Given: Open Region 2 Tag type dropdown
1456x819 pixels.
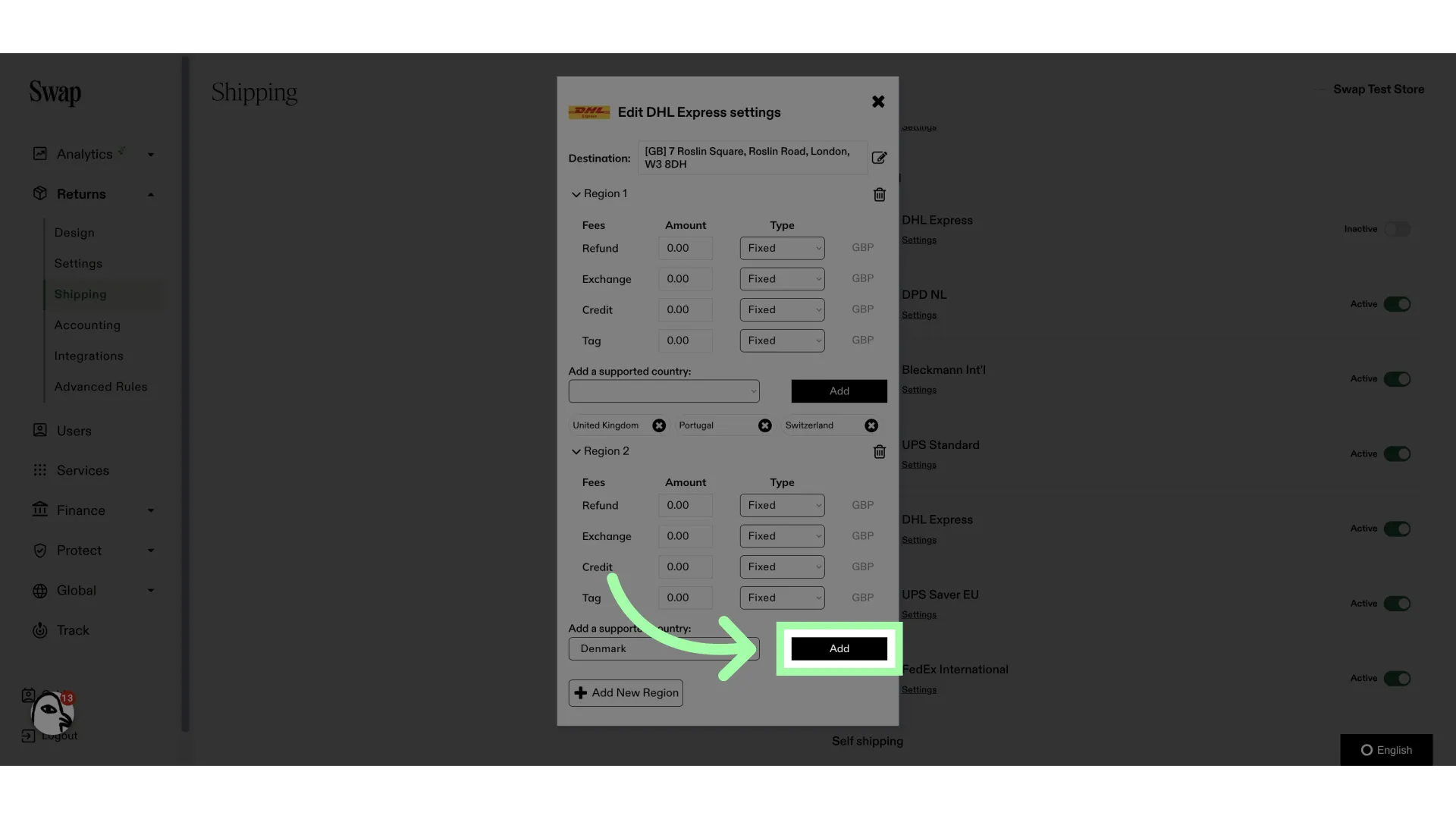Looking at the screenshot, I should coord(782,598).
